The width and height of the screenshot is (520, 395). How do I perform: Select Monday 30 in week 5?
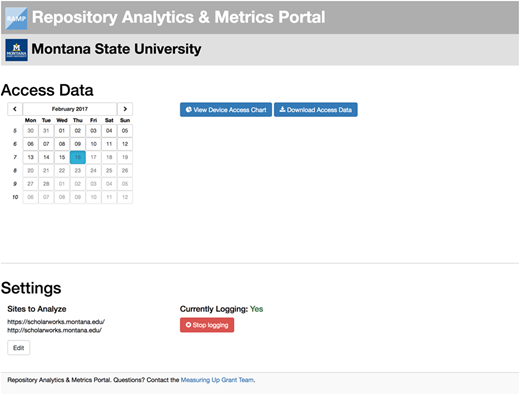(30, 131)
